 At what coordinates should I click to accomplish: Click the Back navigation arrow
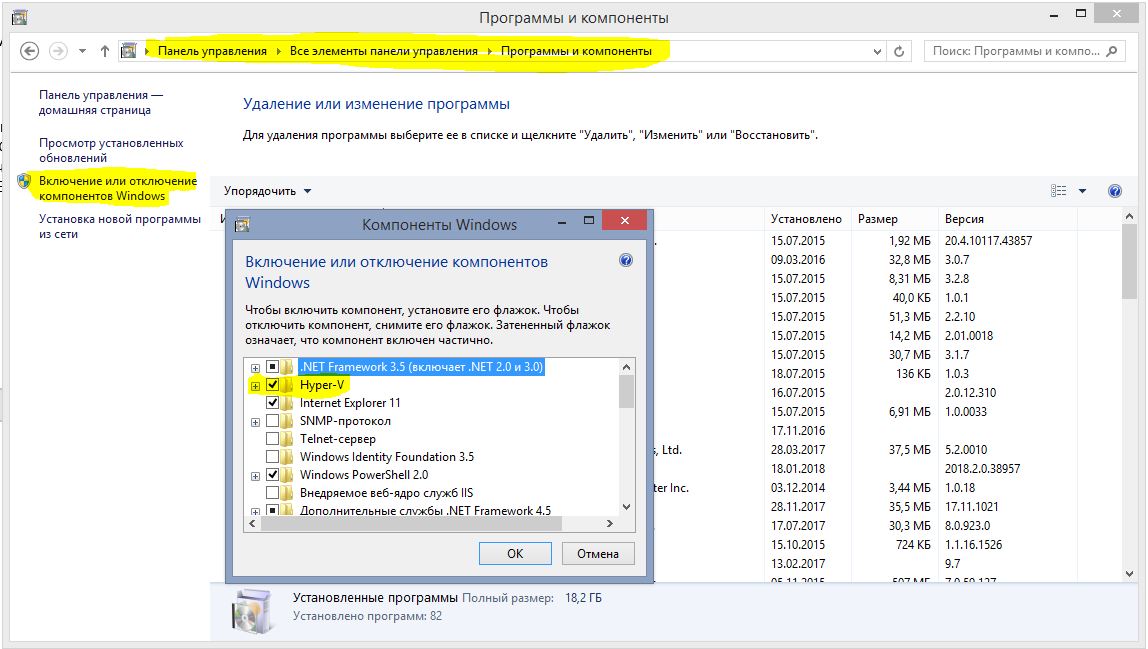point(29,51)
